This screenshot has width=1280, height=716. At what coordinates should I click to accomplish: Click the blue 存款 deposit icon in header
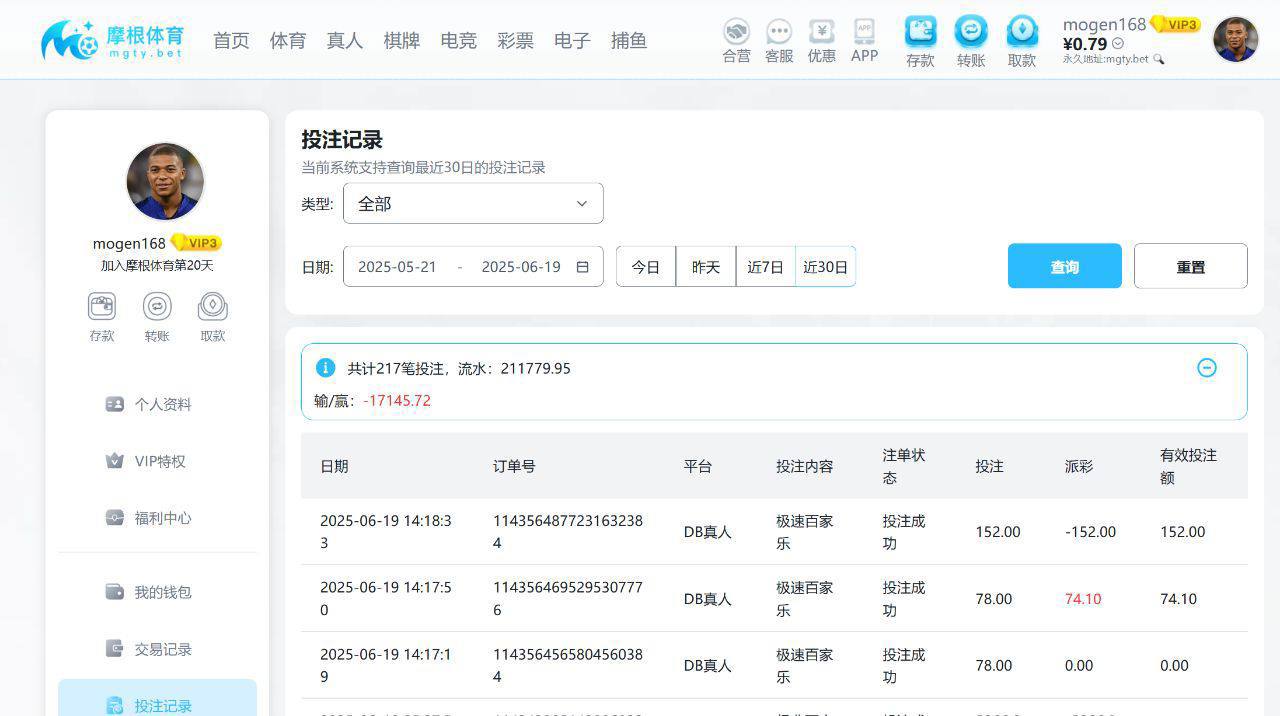click(x=920, y=32)
